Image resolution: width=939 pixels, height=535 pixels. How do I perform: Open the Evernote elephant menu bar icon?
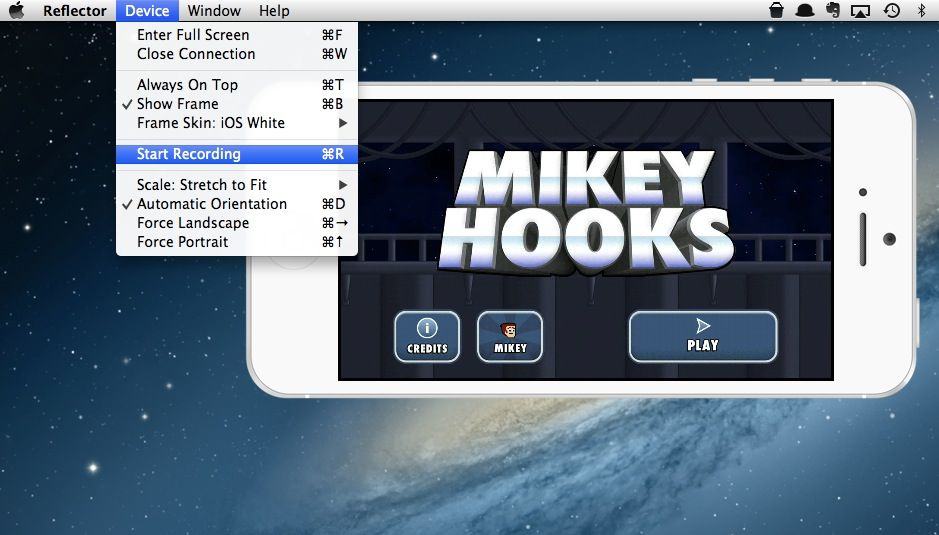click(832, 11)
